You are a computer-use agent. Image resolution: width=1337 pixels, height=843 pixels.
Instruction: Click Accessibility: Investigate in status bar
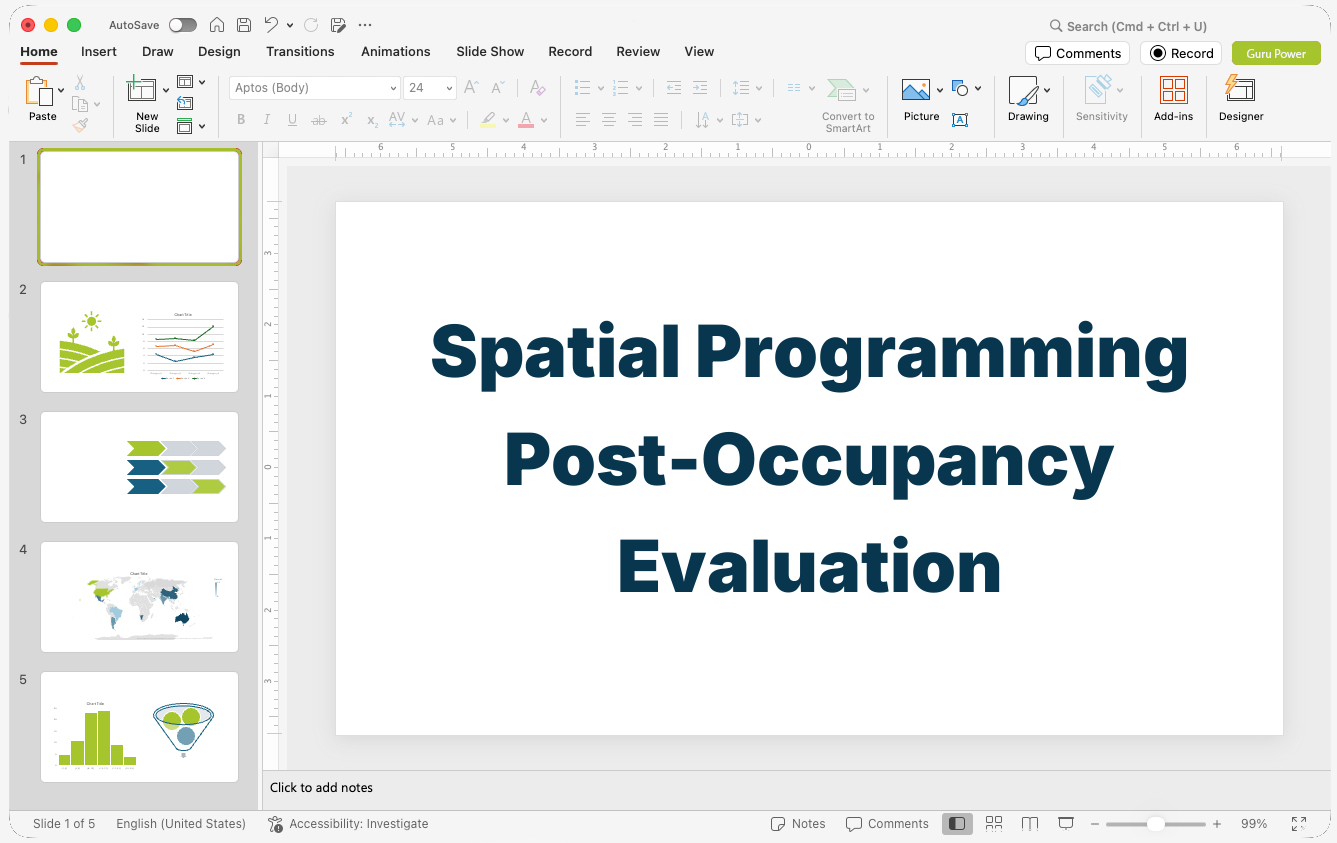(348, 824)
